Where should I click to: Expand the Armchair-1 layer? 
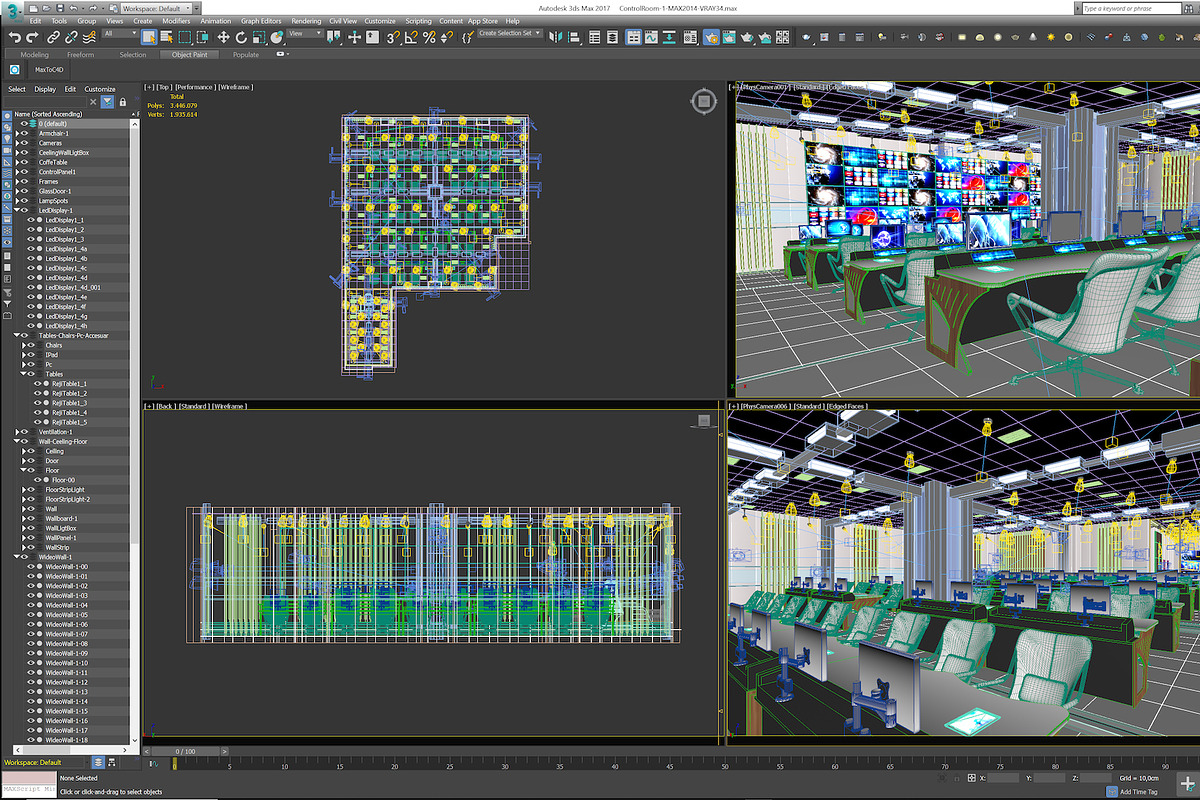point(17,133)
